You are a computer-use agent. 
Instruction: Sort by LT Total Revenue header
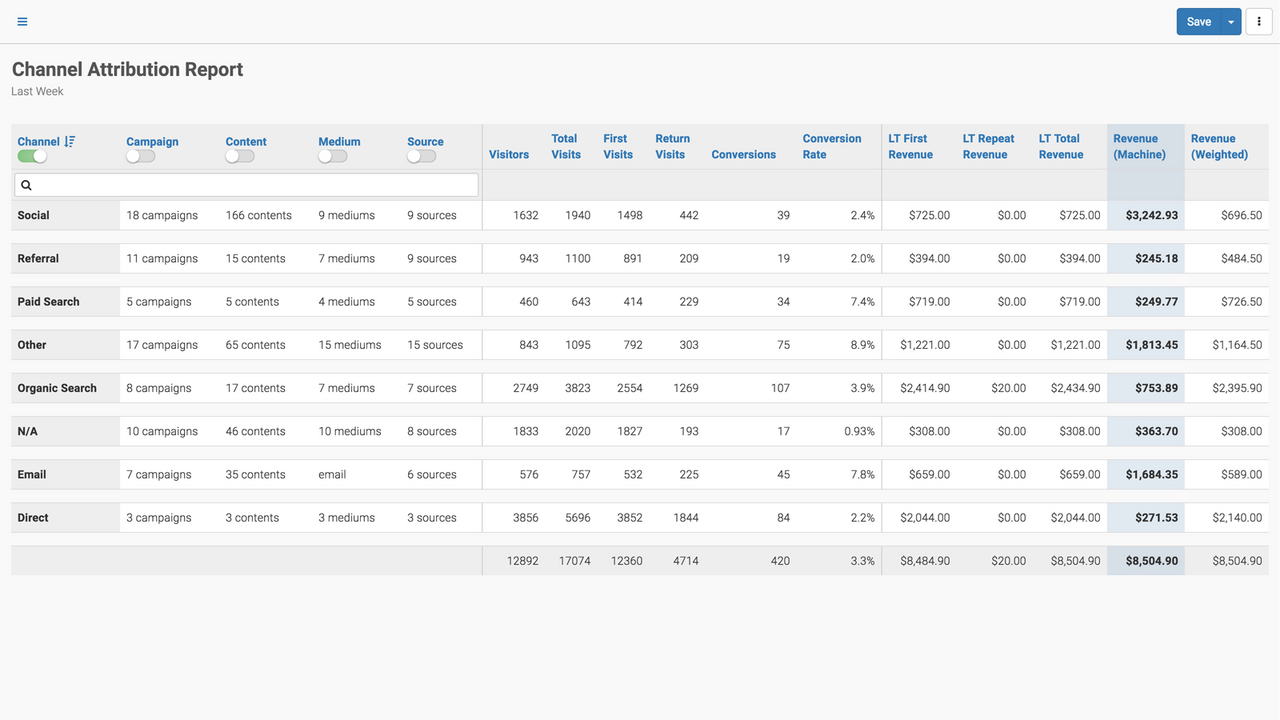coord(1061,147)
